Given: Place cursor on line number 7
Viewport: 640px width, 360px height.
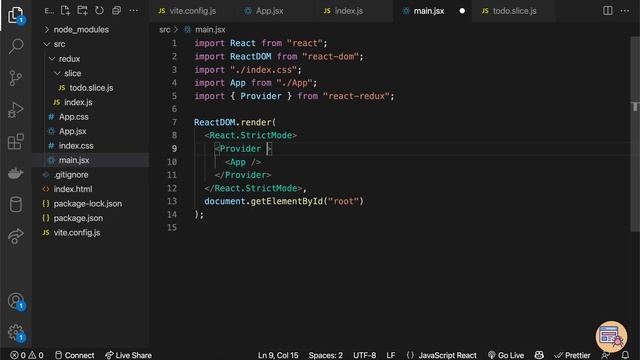Looking at the screenshot, I should click(x=174, y=122).
